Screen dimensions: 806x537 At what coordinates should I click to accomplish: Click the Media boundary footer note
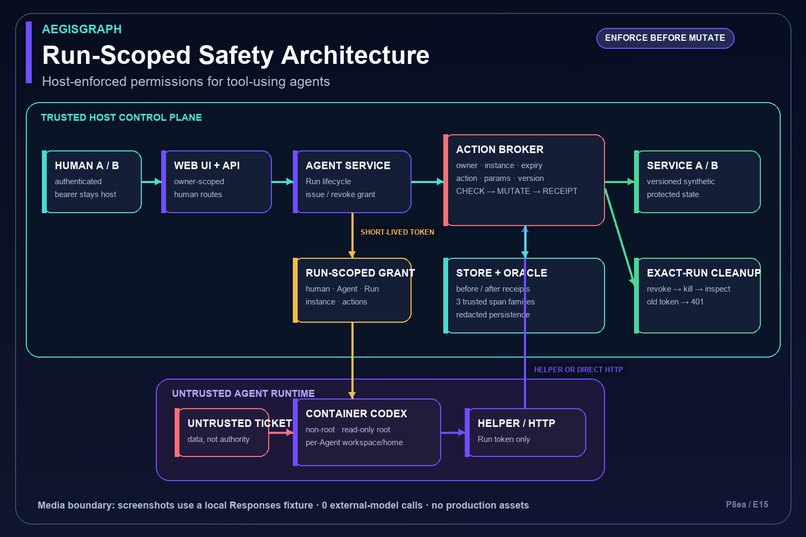pos(283,505)
